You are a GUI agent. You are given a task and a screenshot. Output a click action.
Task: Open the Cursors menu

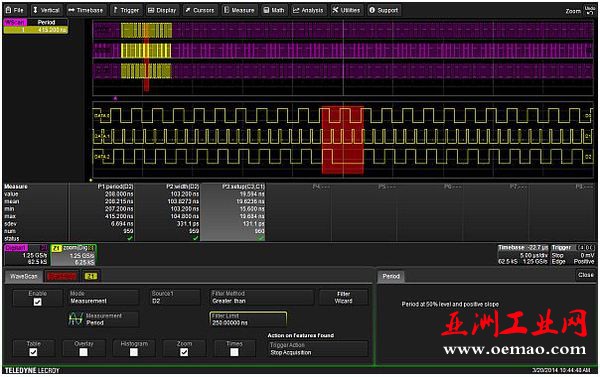pos(200,10)
